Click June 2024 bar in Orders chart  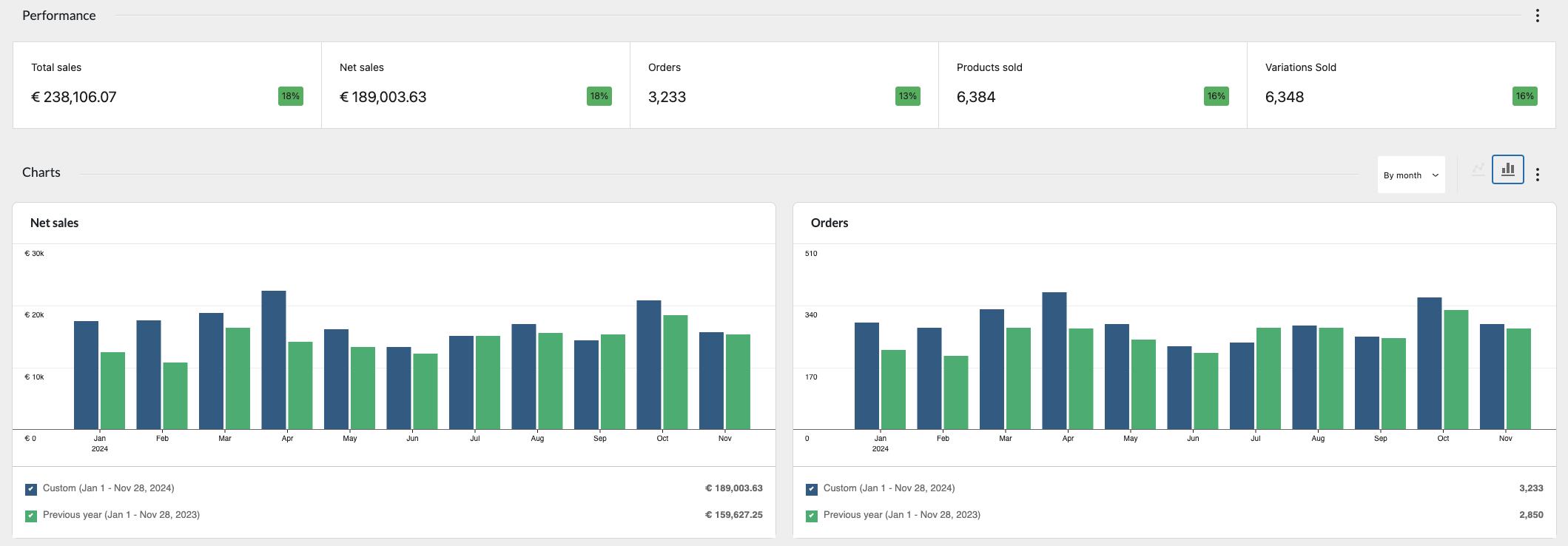[x=1180, y=388]
